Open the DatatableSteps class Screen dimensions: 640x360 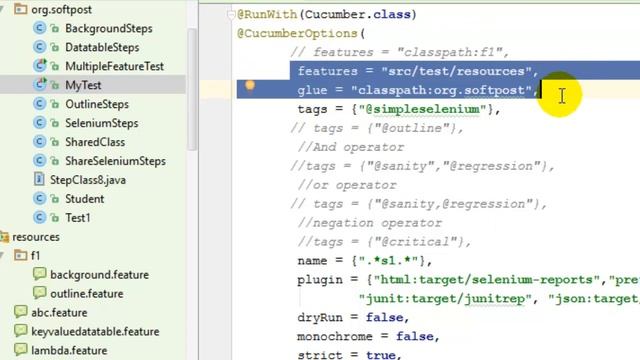102,47
